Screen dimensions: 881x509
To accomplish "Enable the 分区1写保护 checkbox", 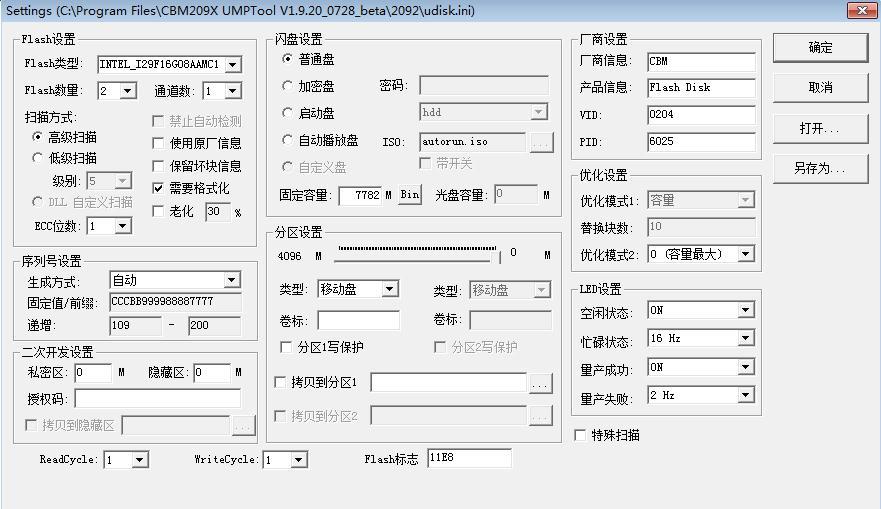I will click(288, 348).
